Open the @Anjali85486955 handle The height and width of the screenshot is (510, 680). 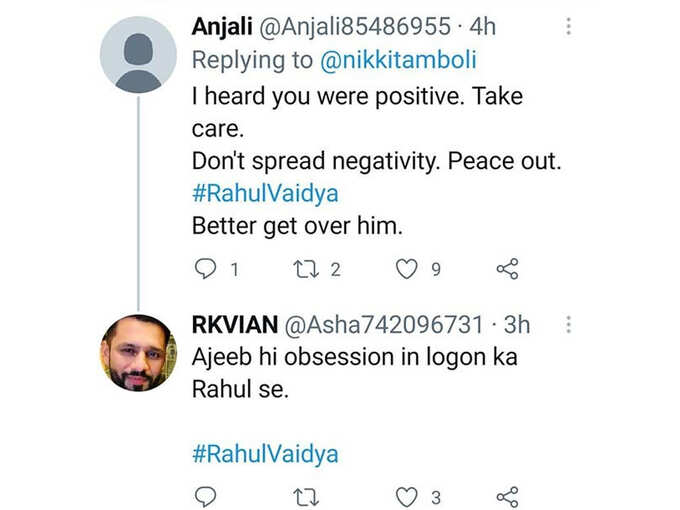click(x=355, y=27)
